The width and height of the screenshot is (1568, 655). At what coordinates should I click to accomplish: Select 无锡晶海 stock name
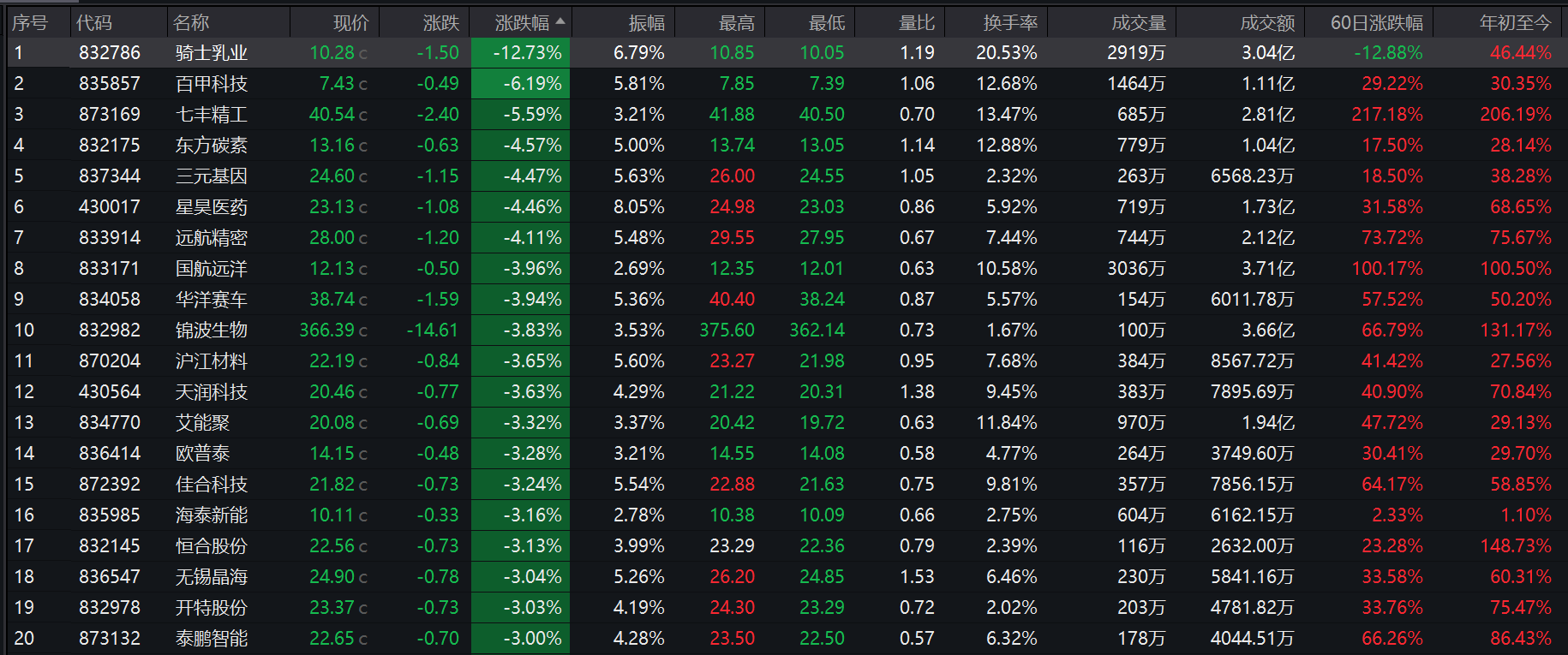coord(212,577)
